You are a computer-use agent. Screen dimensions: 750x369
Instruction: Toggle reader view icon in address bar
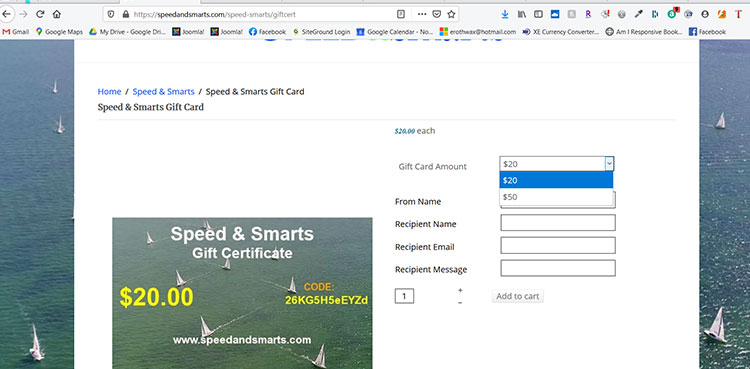(x=401, y=14)
